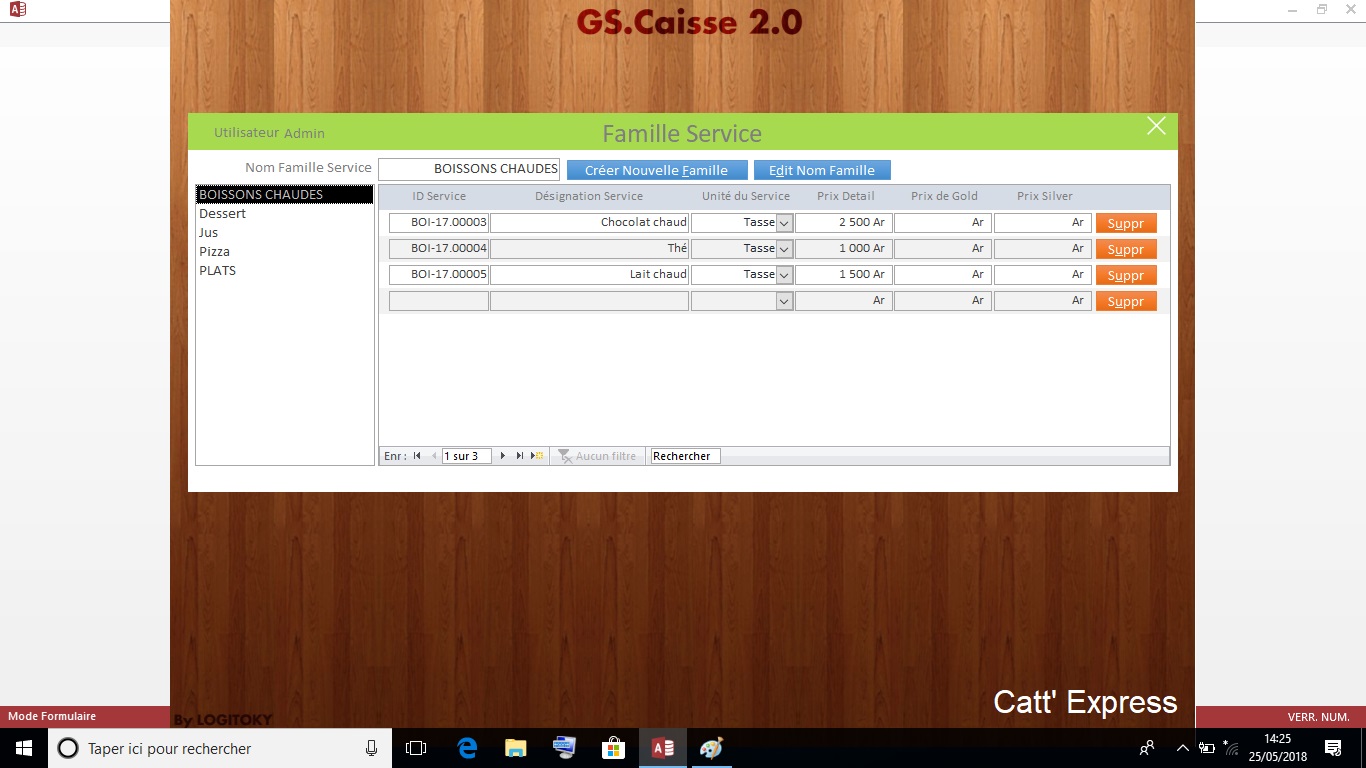Go to the first record in navigator
Viewport: 1366px width, 768px height.
pos(417,456)
